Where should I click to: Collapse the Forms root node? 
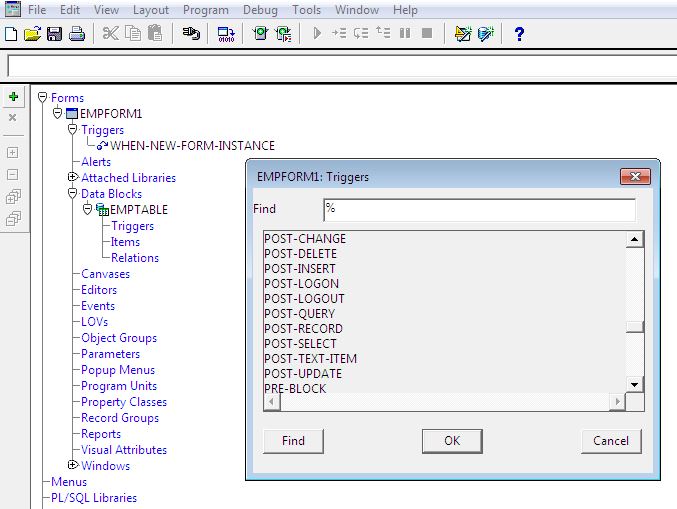(42, 97)
